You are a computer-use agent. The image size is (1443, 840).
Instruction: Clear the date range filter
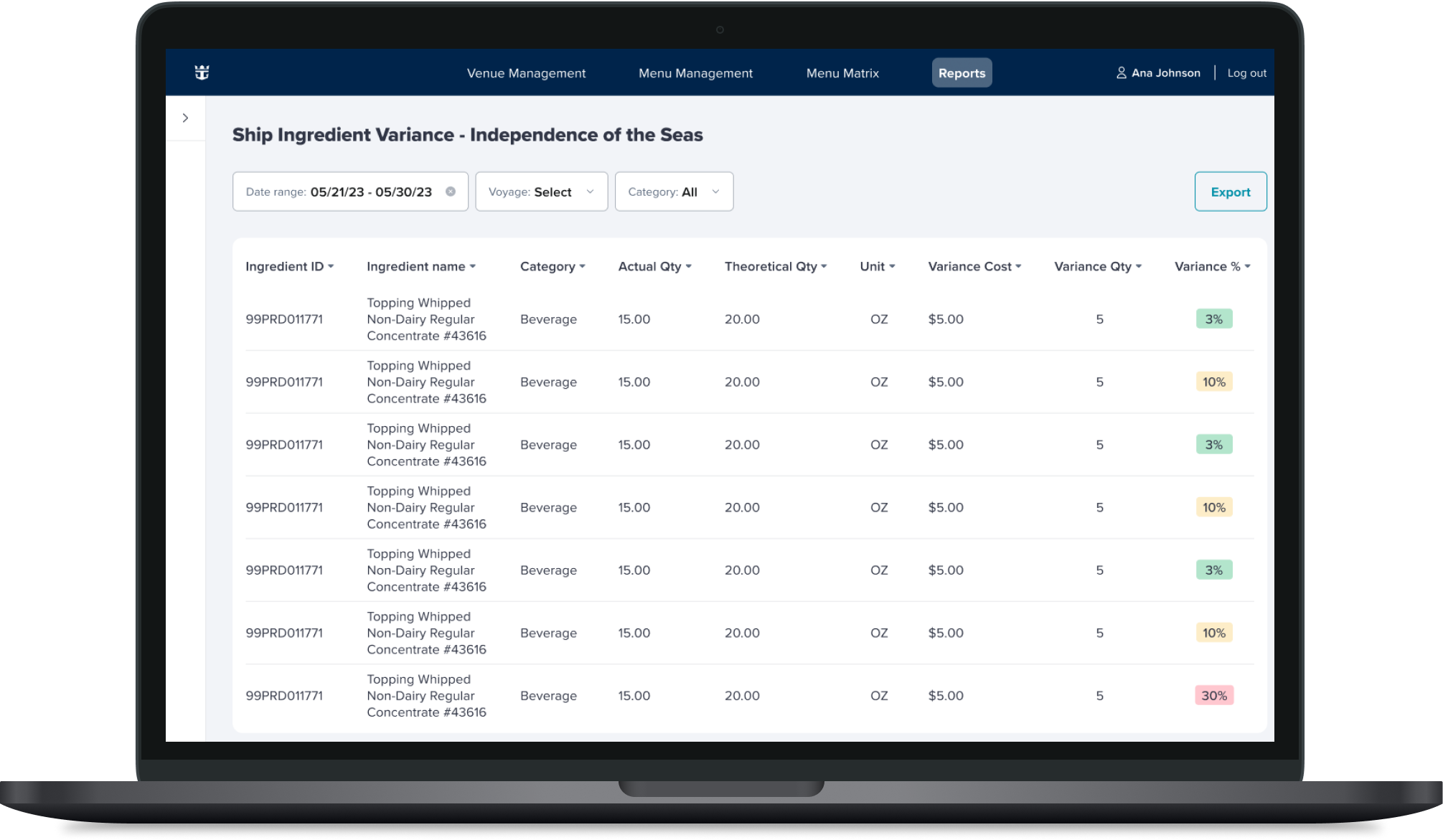click(x=451, y=192)
